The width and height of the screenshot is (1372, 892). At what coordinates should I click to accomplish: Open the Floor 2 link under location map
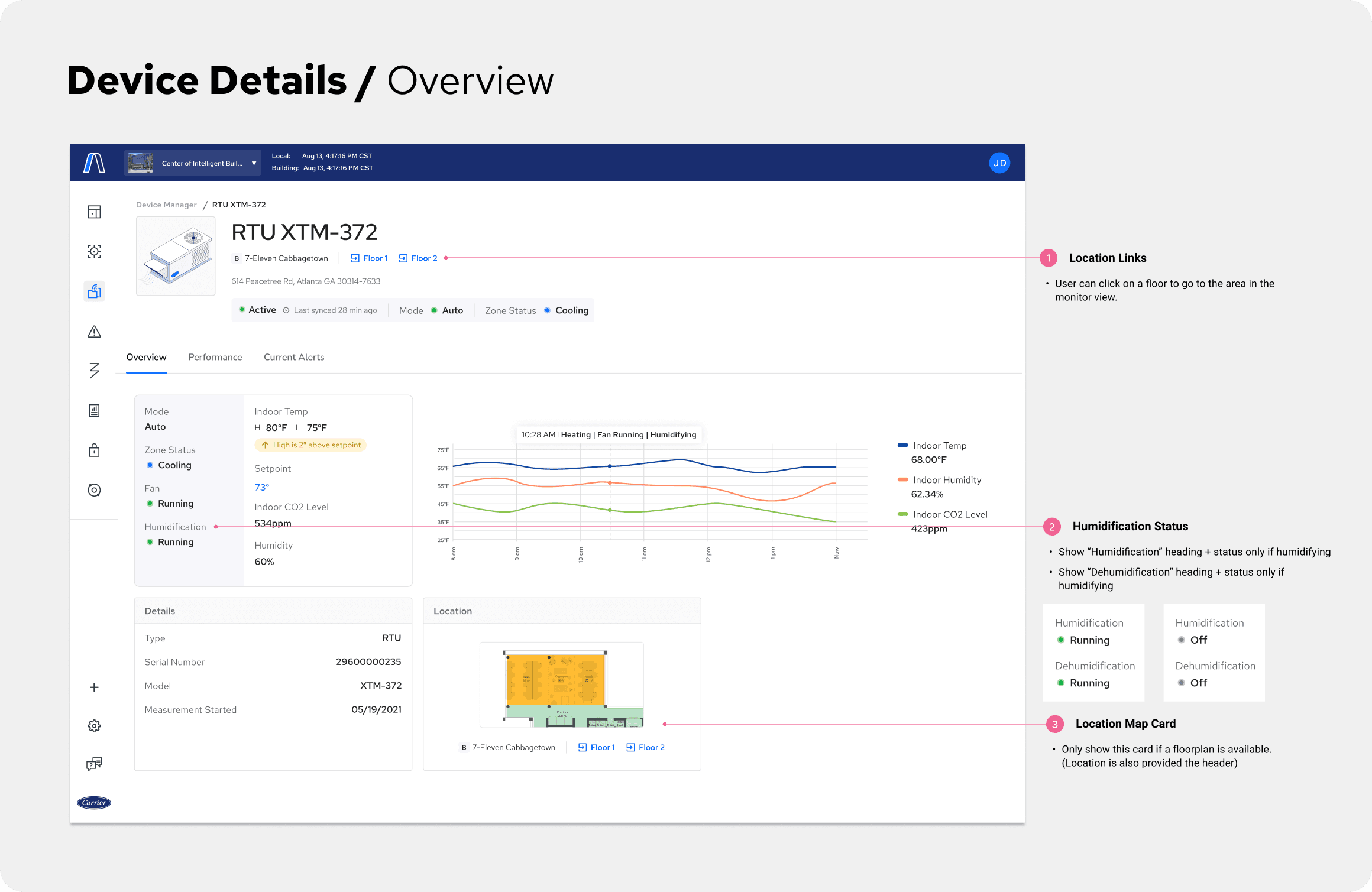click(x=645, y=747)
